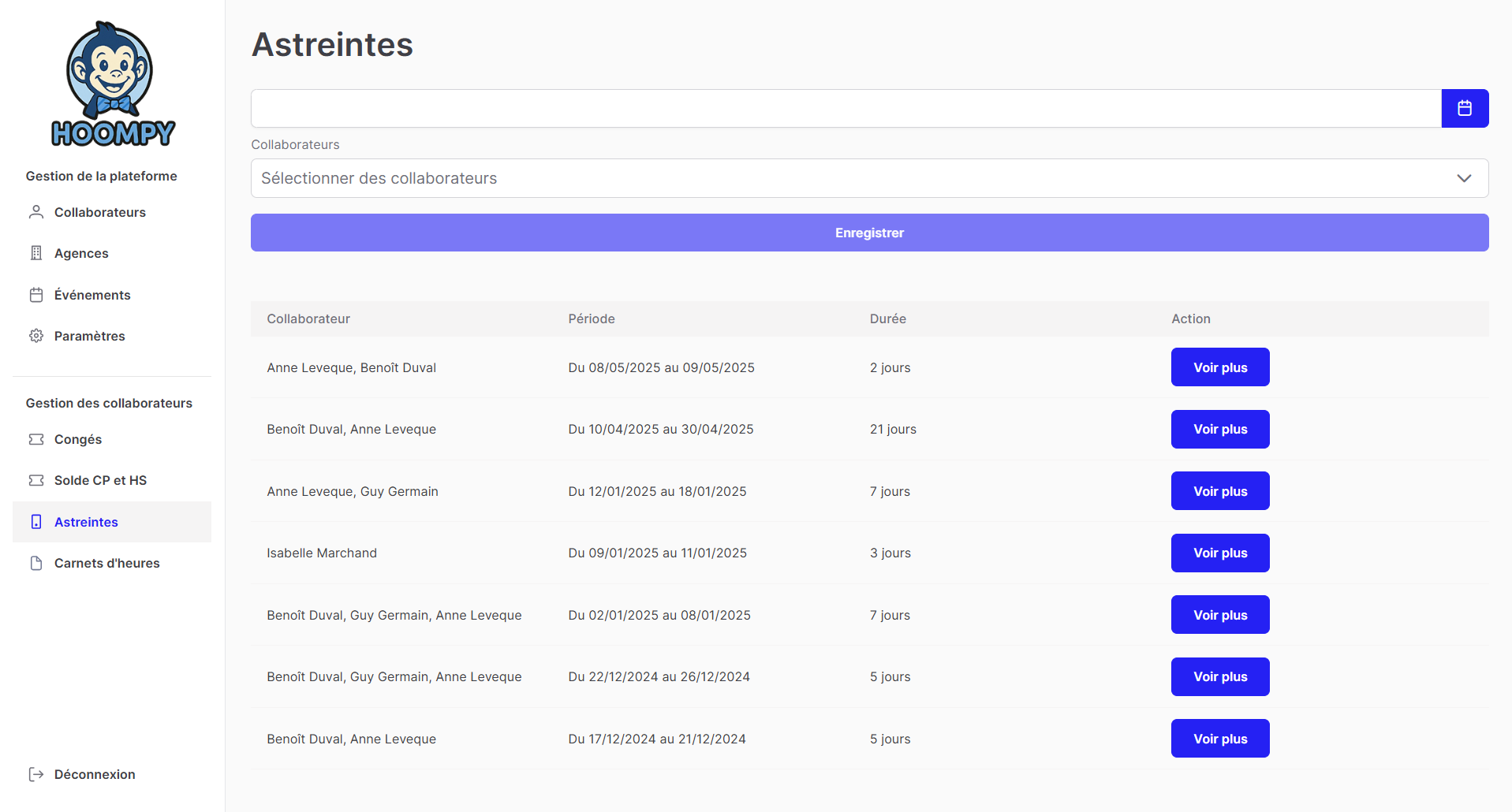View details for Isabelle Marchand's astreinte

tap(1219, 553)
